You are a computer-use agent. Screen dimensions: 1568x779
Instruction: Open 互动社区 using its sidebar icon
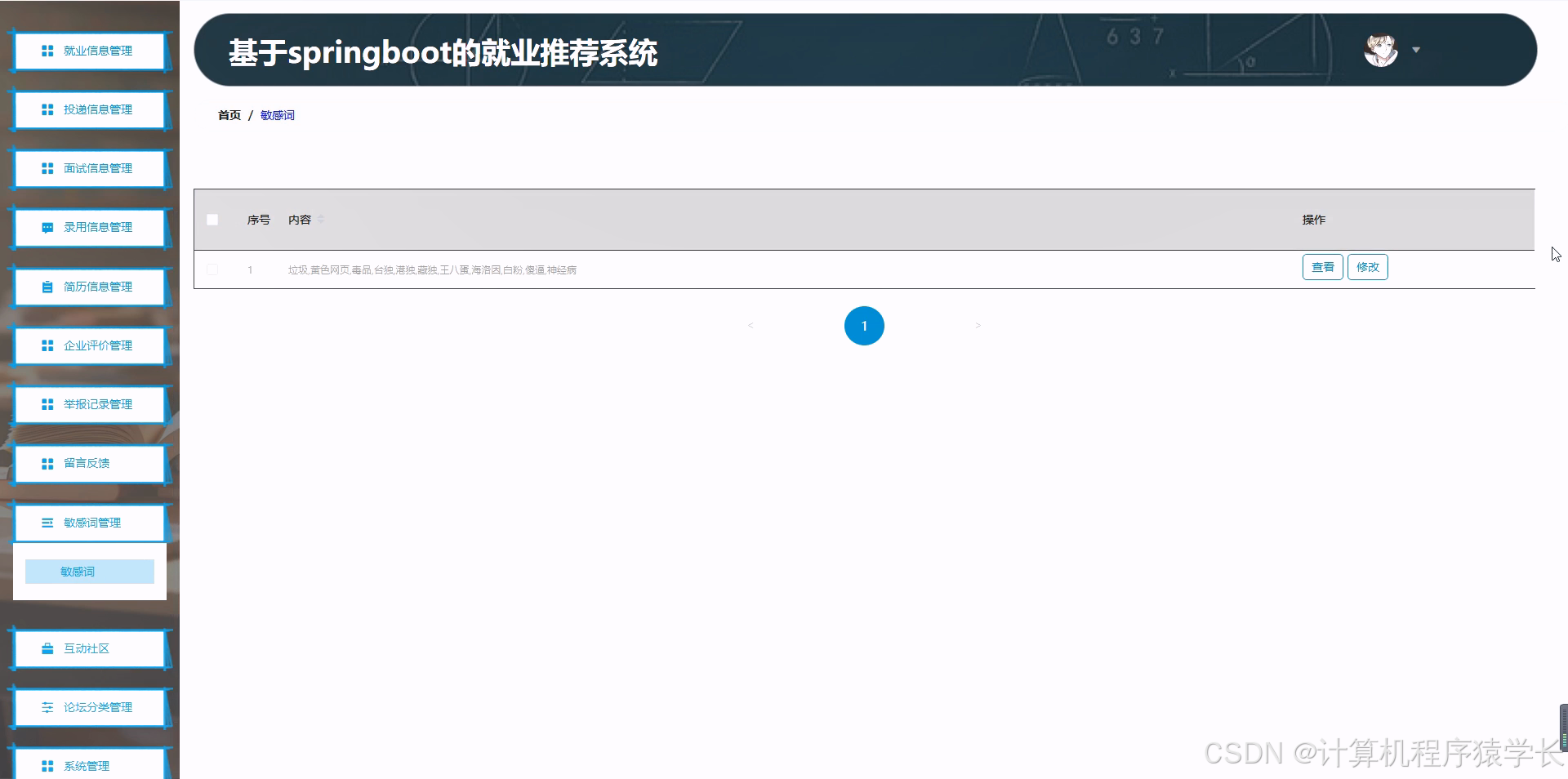tap(47, 648)
